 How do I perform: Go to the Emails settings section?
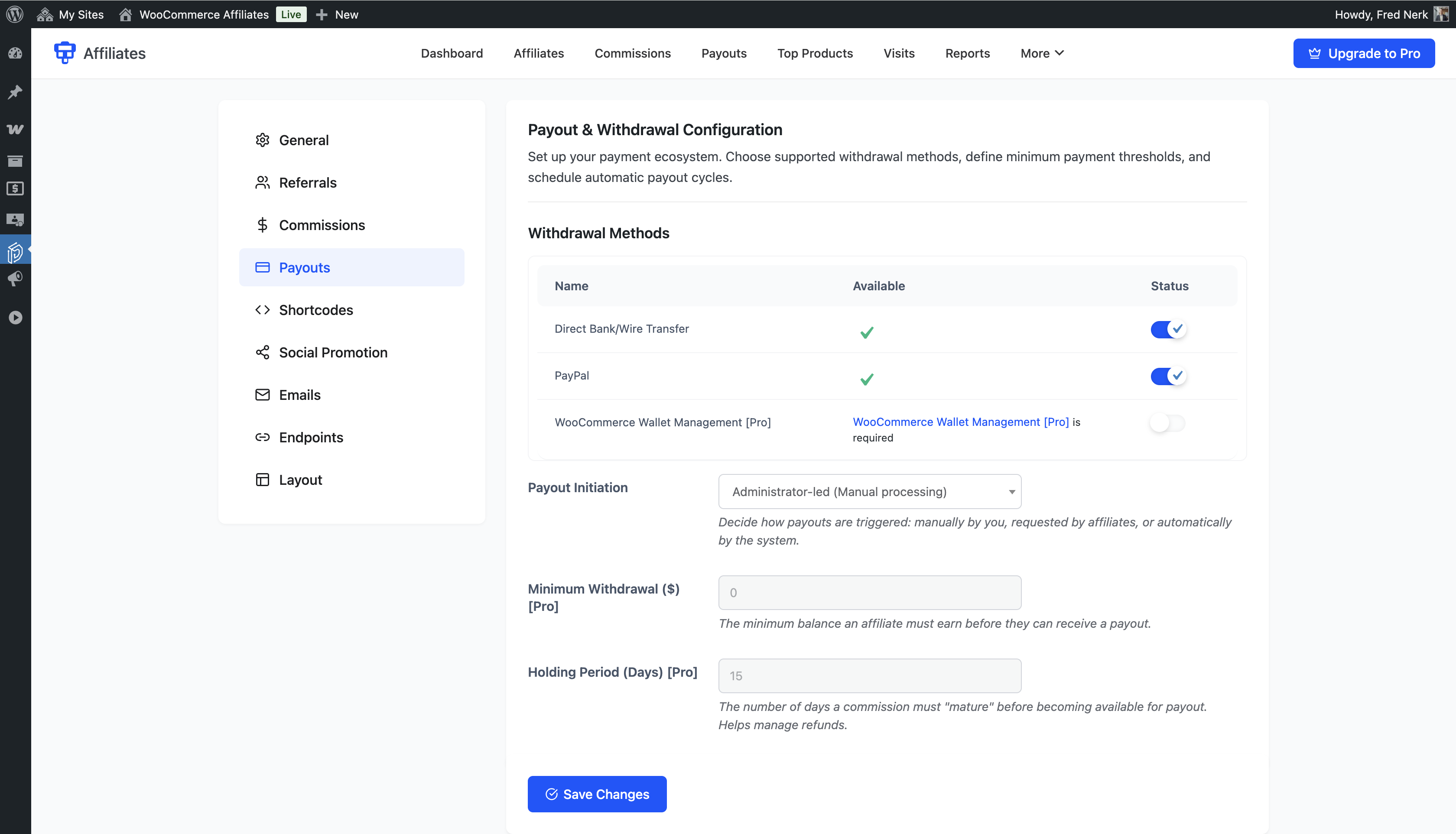pos(299,394)
